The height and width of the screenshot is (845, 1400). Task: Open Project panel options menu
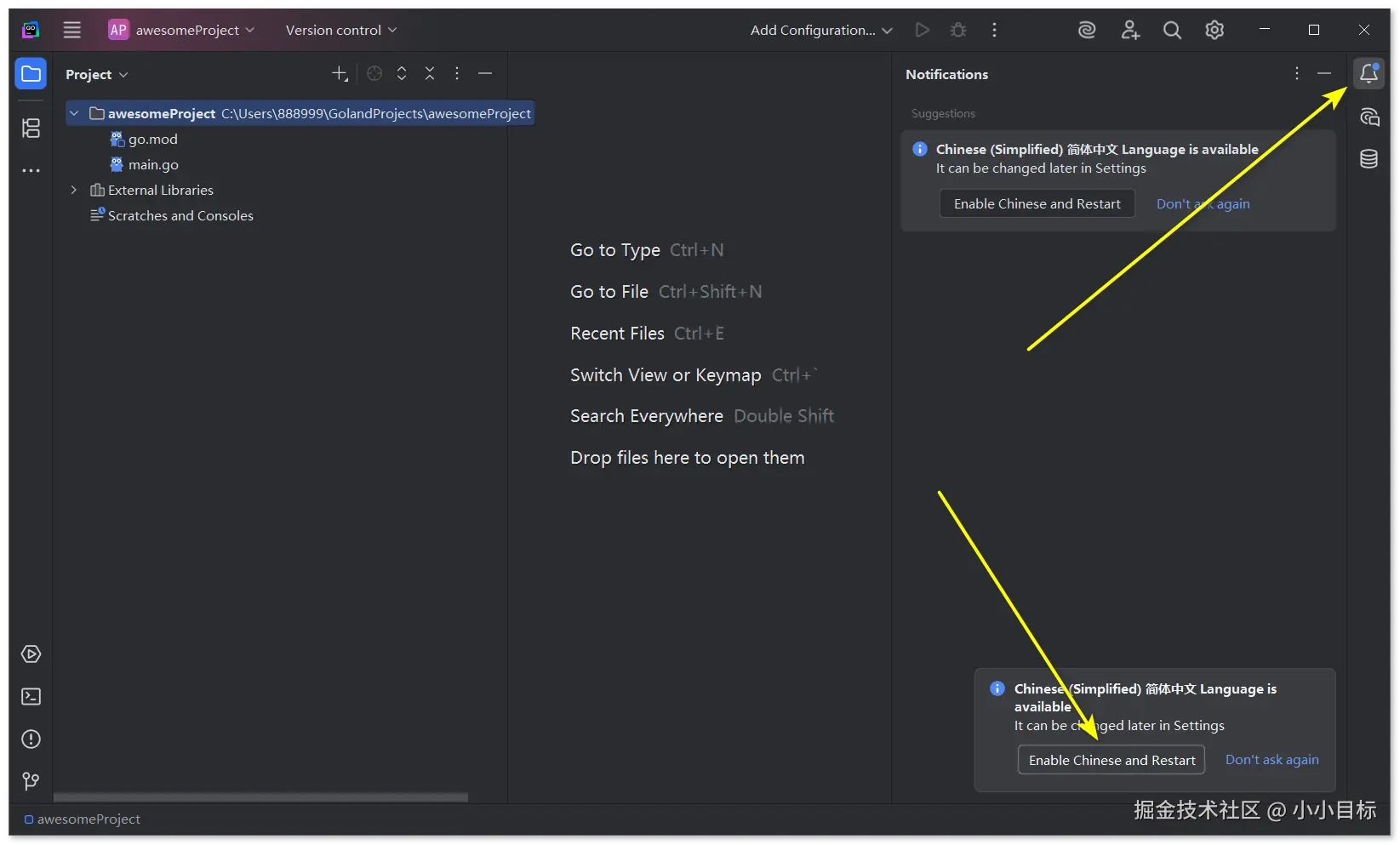coord(457,74)
